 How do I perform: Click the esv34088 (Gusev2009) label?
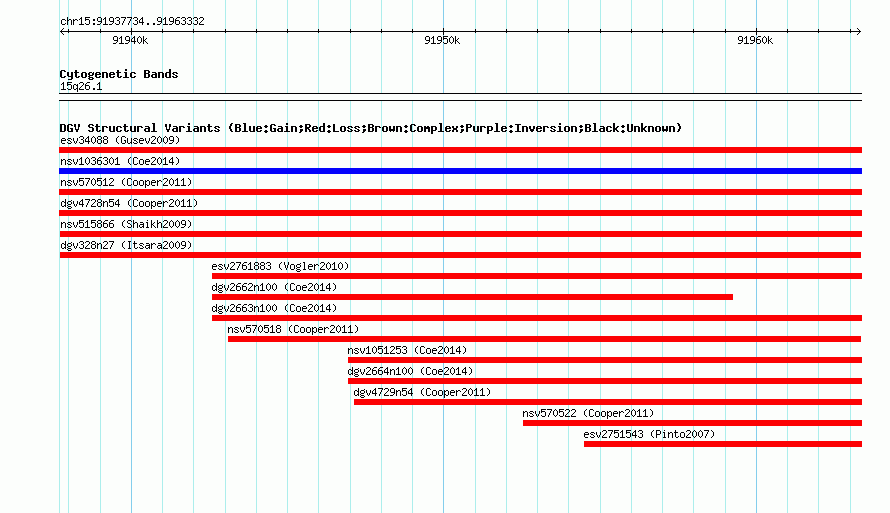pyautogui.click(x=120, y=140)
